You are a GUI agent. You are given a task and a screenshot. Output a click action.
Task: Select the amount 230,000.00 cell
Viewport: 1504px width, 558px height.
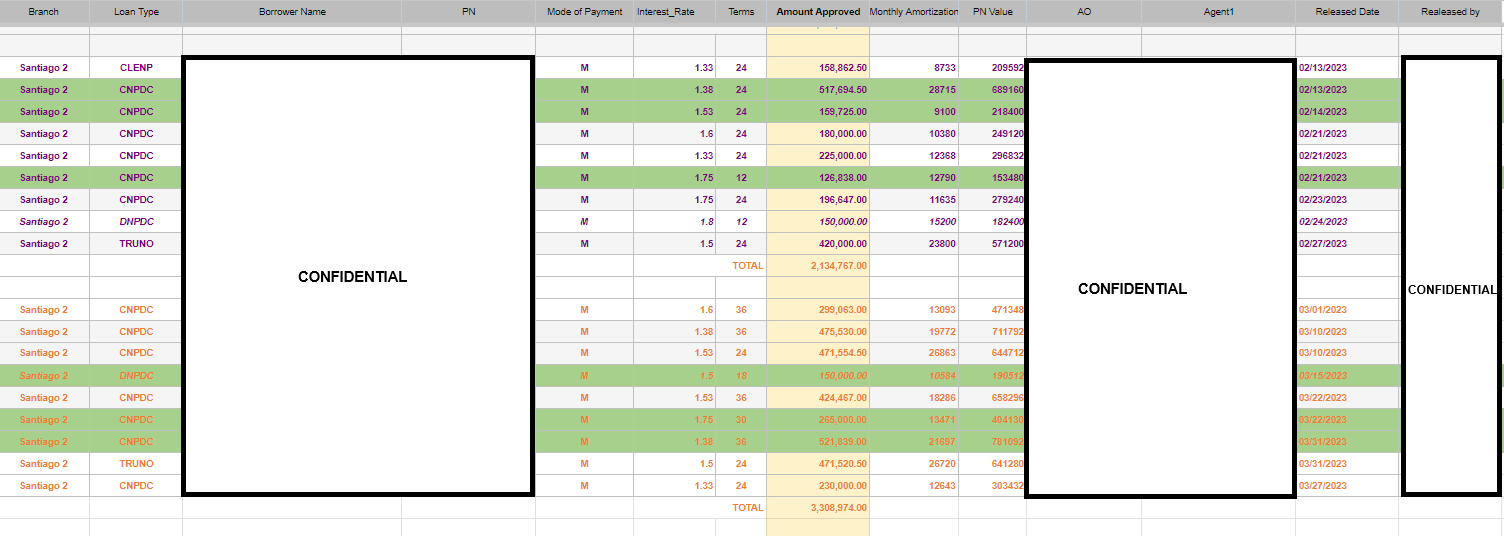point(818,486)
